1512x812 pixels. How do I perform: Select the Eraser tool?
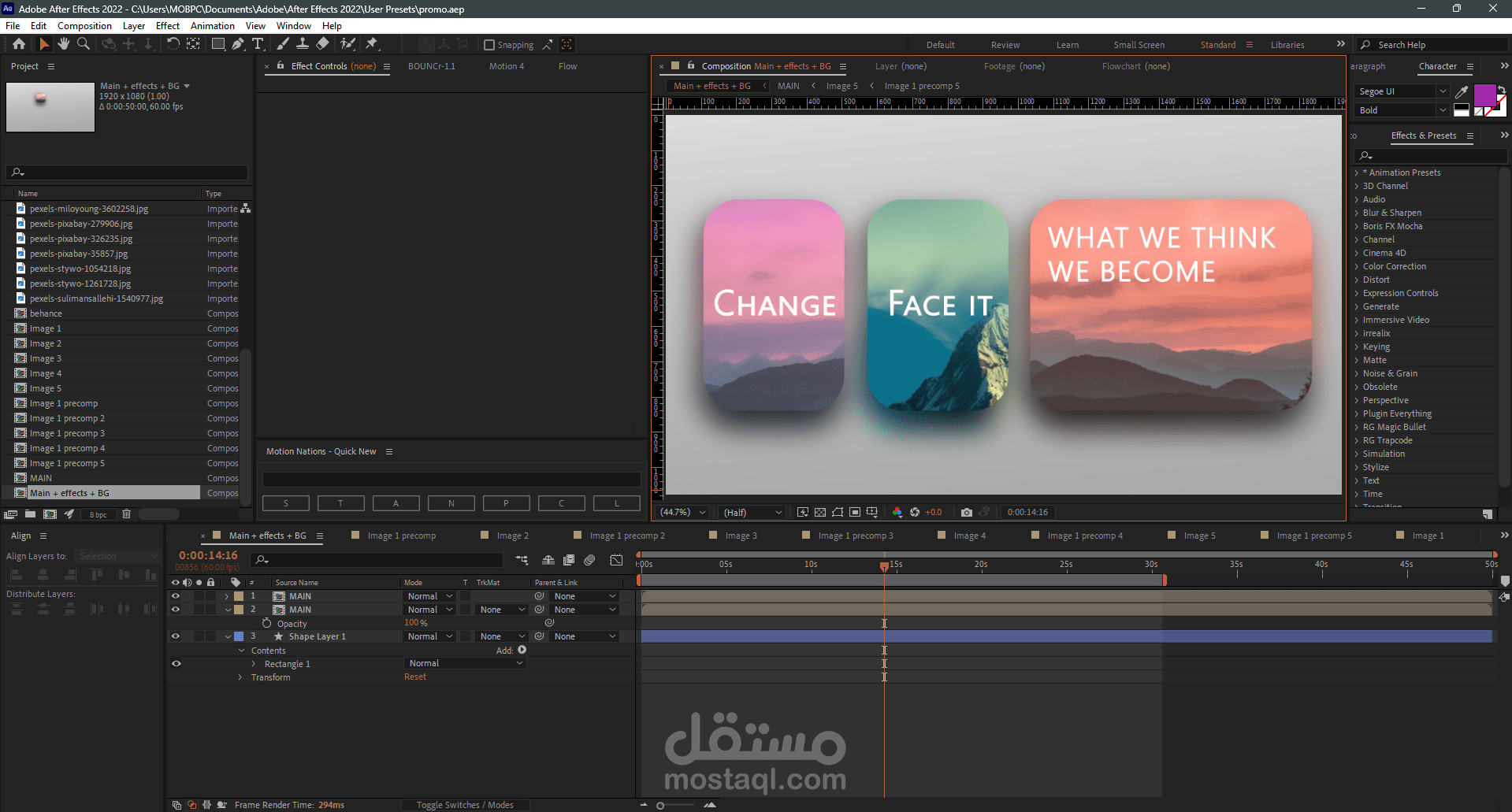[322, 44]
